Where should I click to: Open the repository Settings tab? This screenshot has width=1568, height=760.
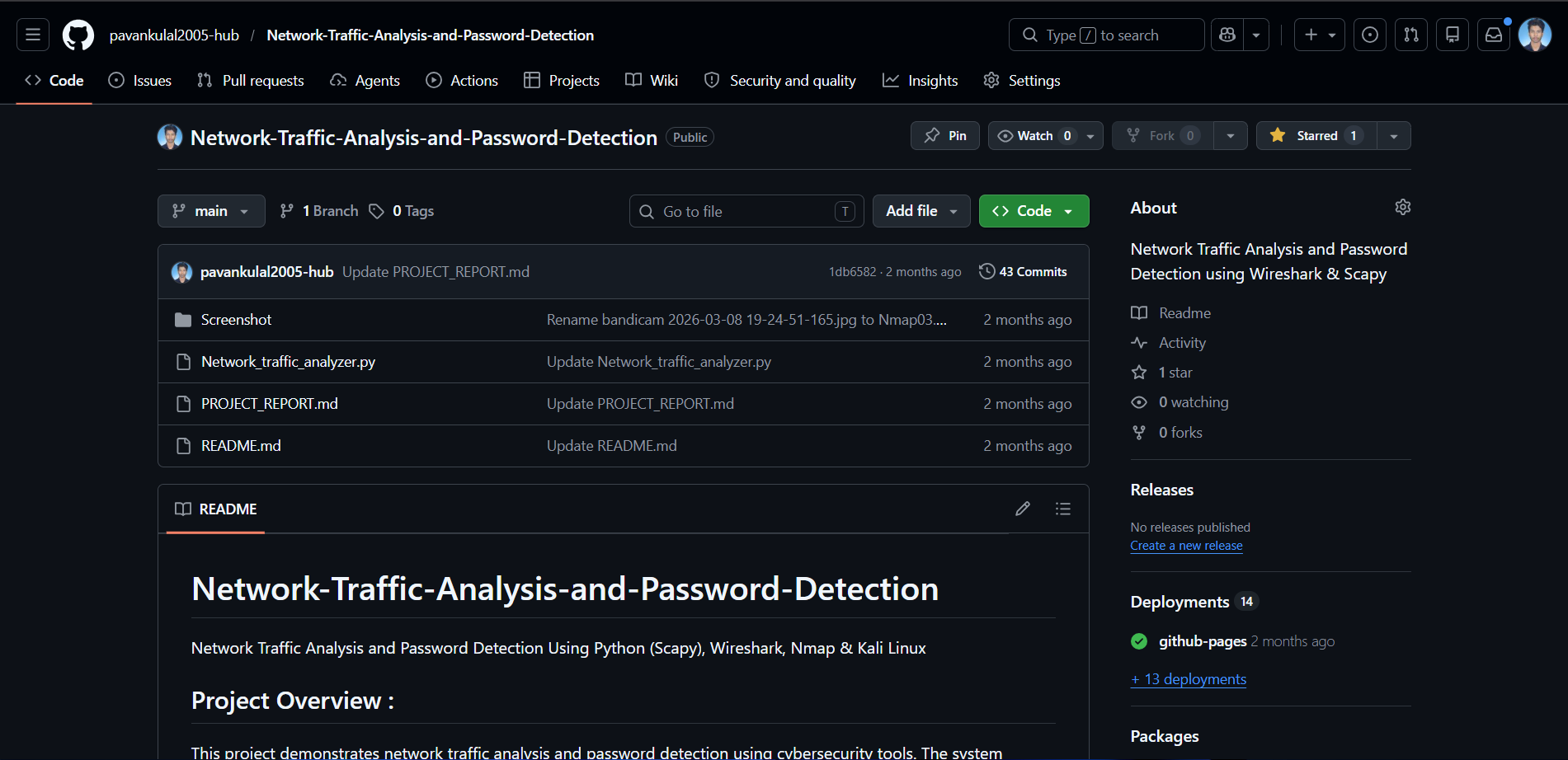(x=1022, y=81)
